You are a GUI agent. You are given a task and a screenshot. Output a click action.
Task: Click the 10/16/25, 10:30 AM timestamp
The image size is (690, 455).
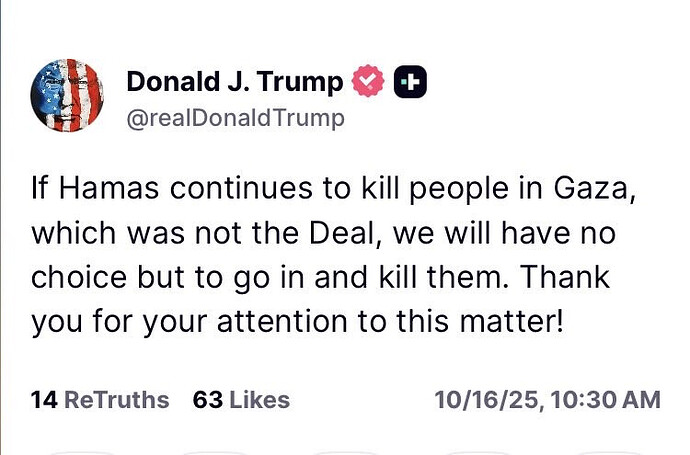[x=547, y=400]
